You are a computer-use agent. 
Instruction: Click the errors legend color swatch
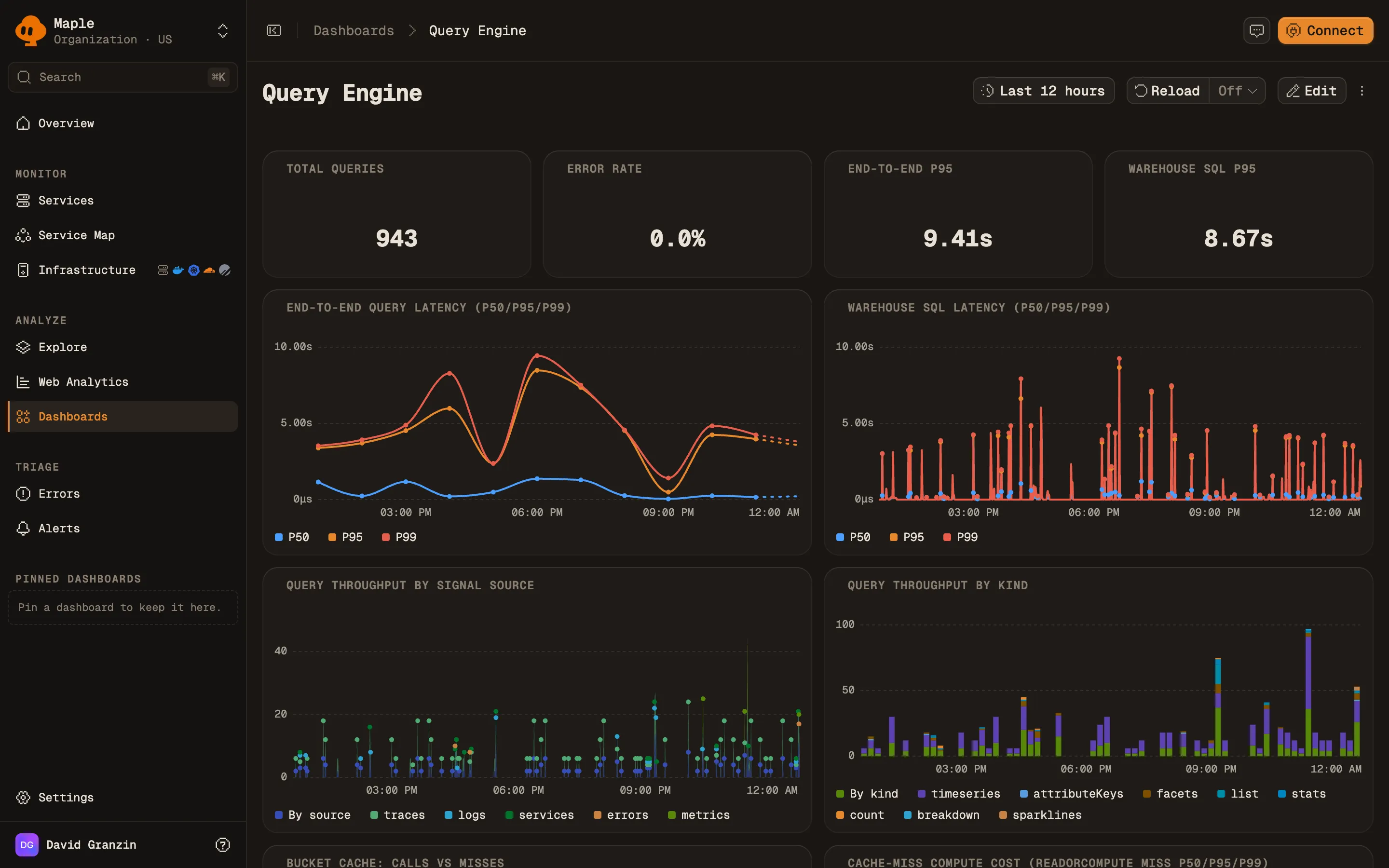(598, 815)
